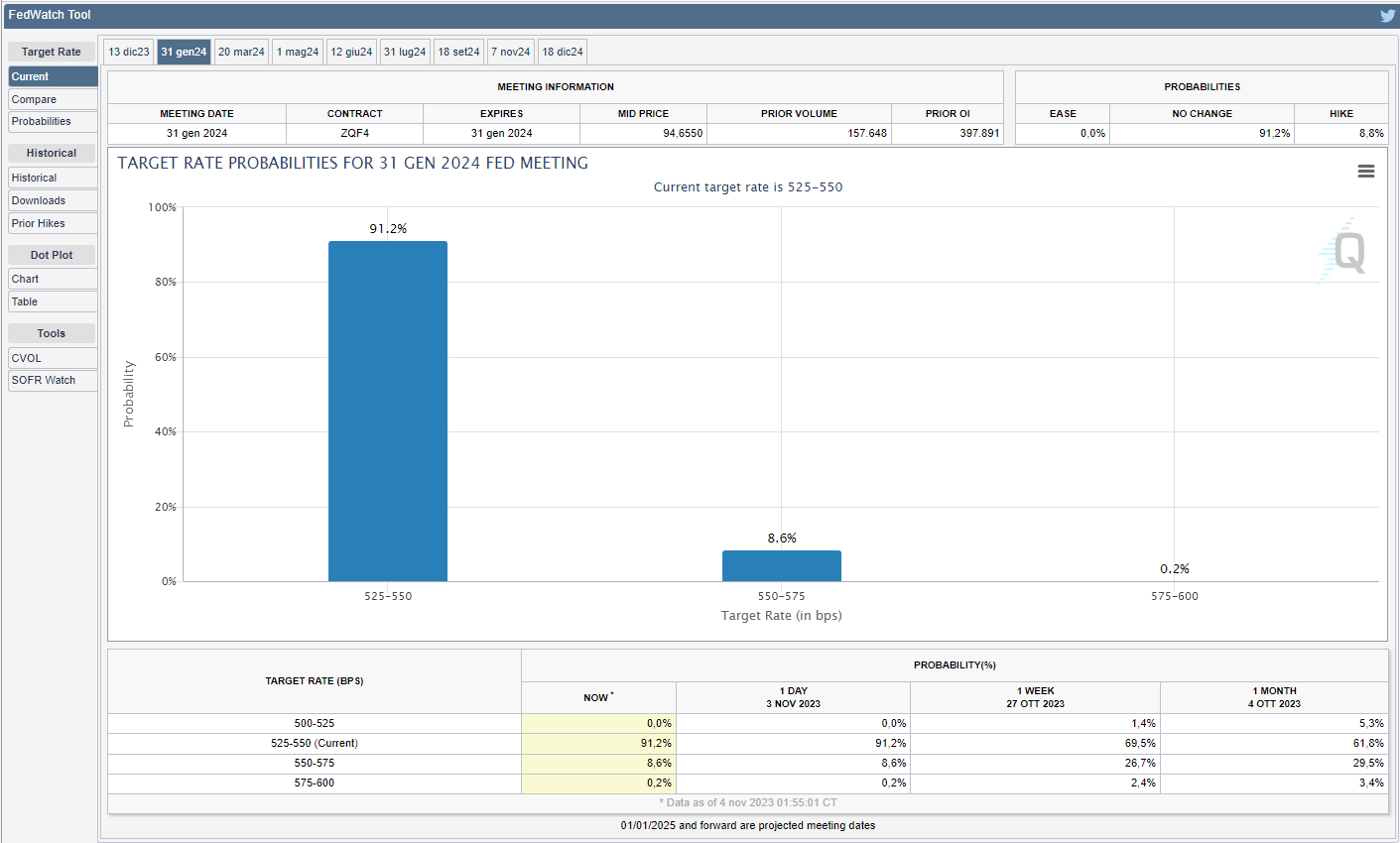
Task: Open Compare in the sidebar
Action: (x=52, y=99)
